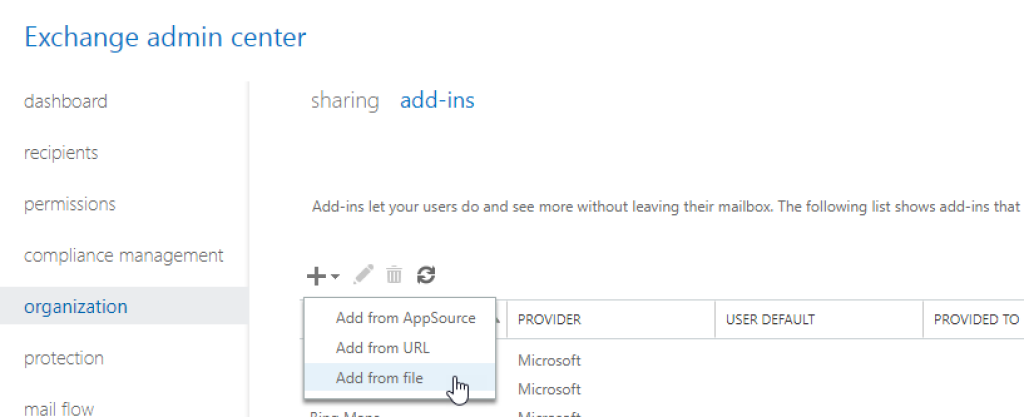Navigate to permissions
Screen dimensions: 1024x417
pos(70,204)
